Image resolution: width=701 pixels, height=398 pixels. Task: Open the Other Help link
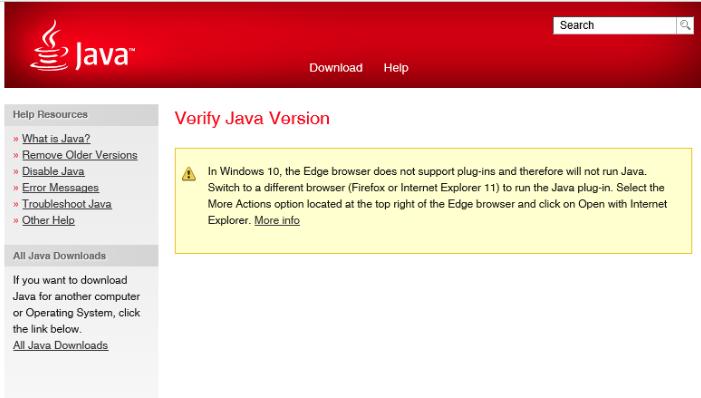pos(48,220)
